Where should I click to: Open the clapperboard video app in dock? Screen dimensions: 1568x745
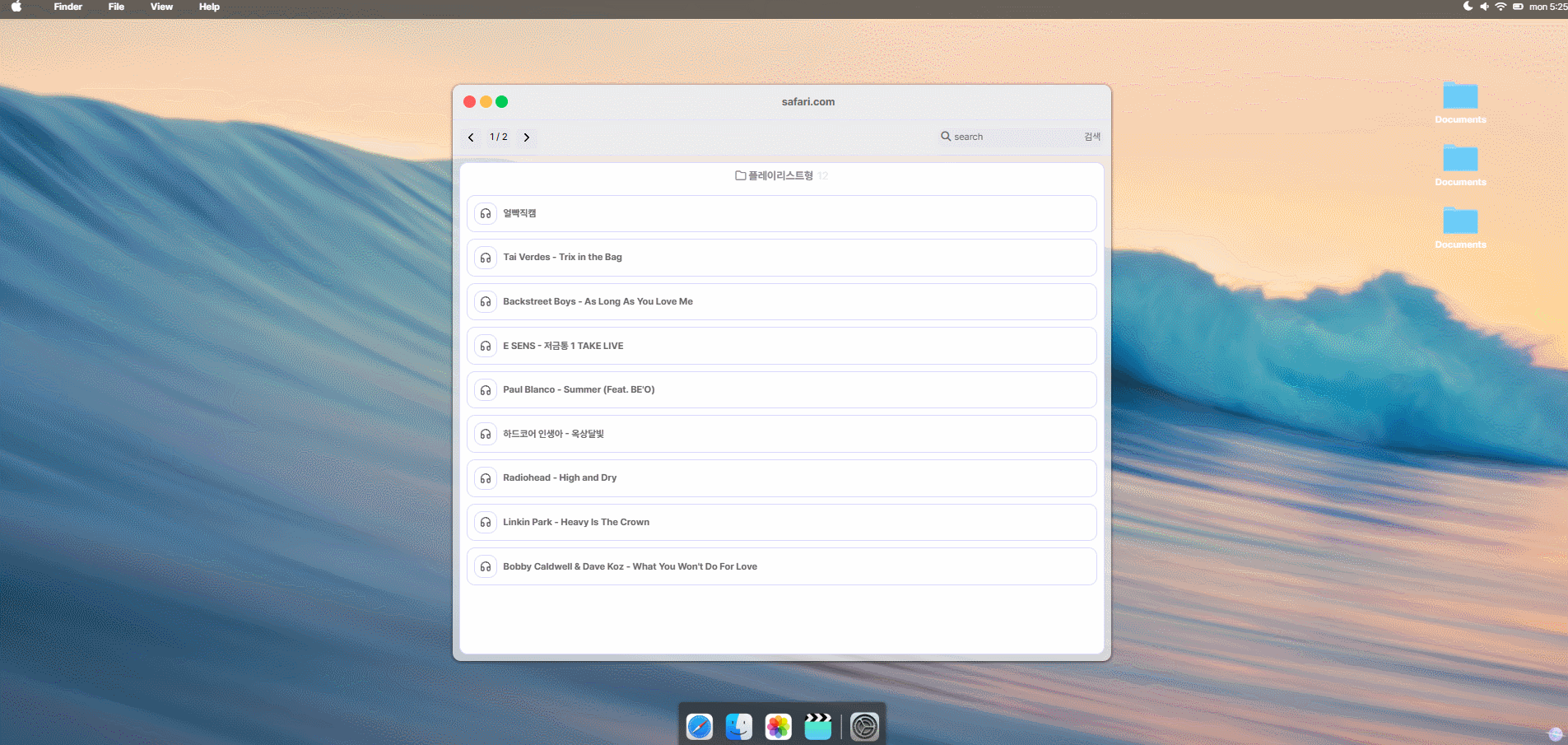(x=818, y=727)
